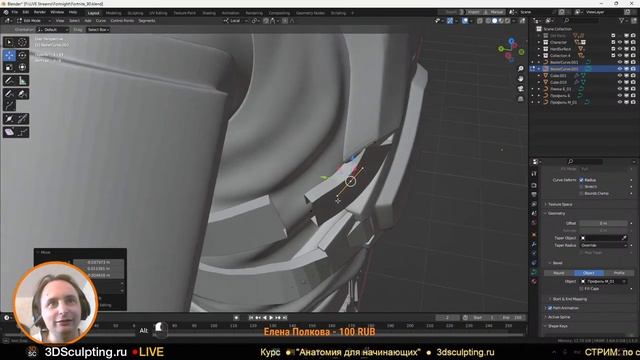Image resolution: width=640 pixels, height=360 pixels.
Task: Select Round bevel mode button
Action: (559, 273)
